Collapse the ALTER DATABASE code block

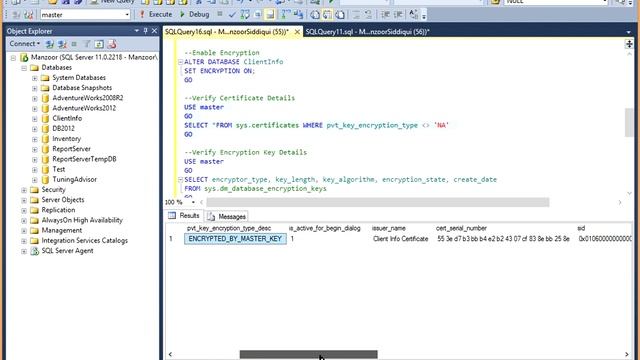pos(180,62)
